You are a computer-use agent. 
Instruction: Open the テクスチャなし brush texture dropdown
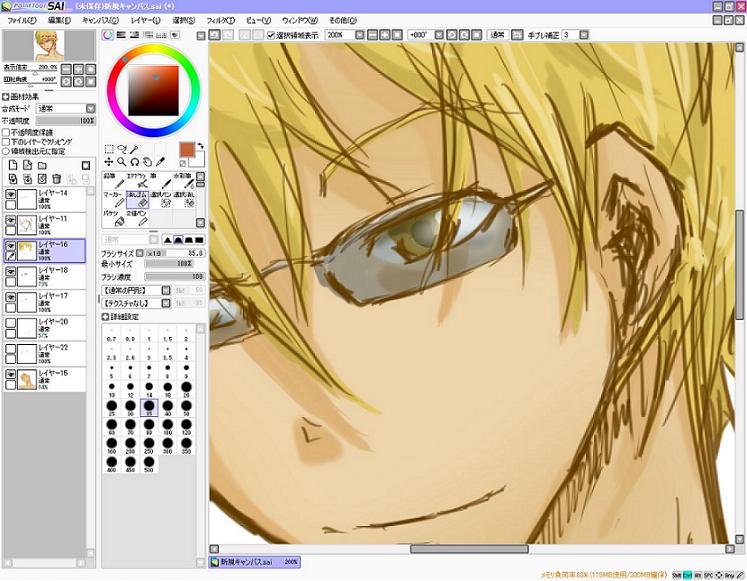click(x=166, y=303)
